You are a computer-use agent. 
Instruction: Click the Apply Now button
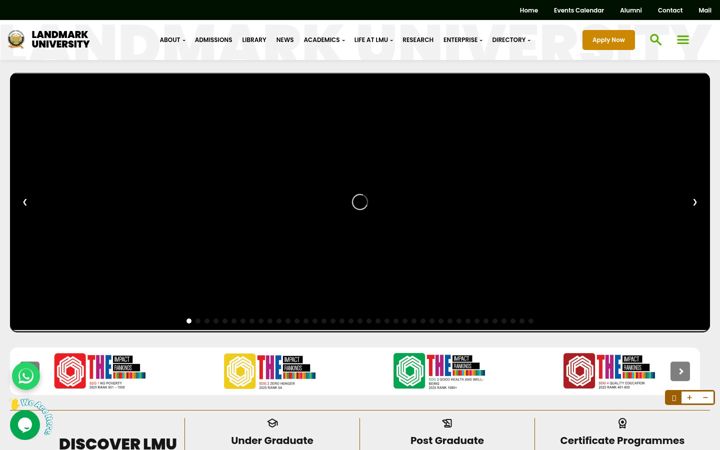click(x=608, y=40)
